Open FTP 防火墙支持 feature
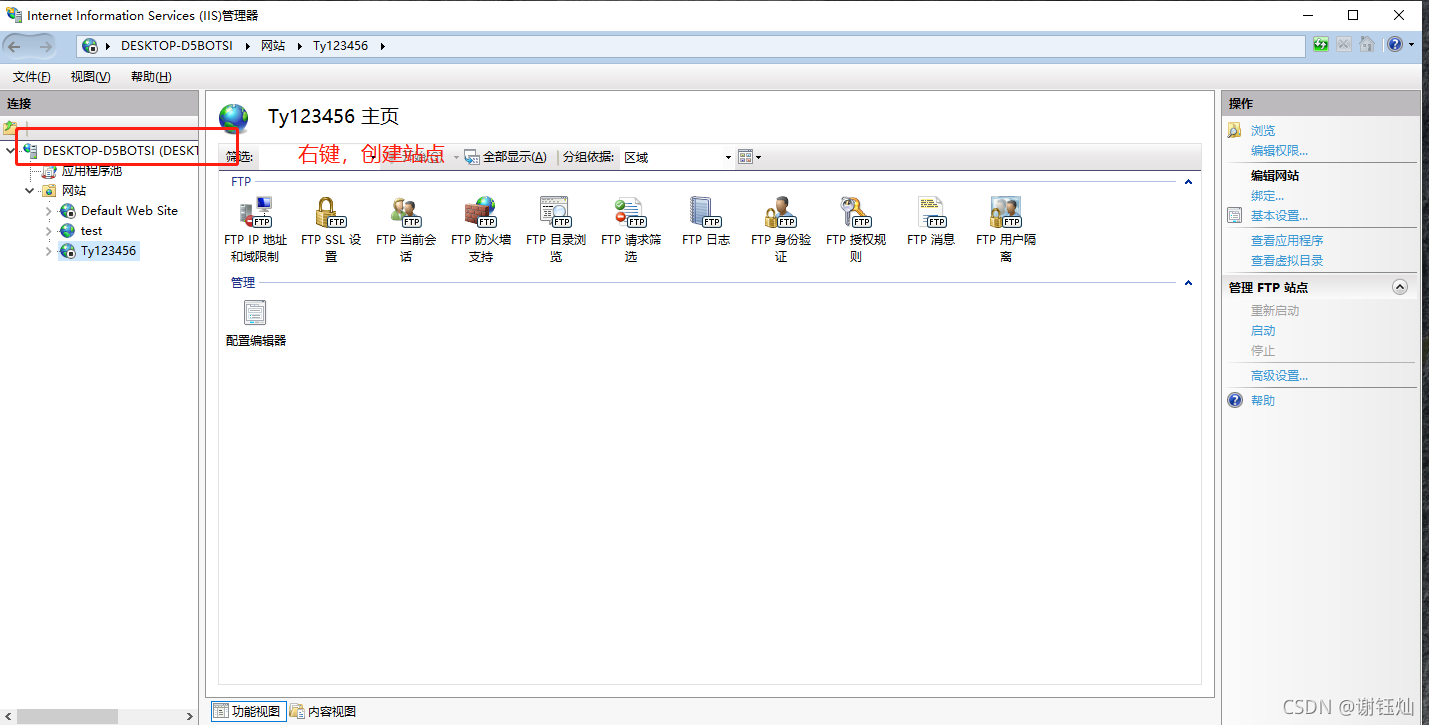 pyautogui.click(x=481, y=229)
